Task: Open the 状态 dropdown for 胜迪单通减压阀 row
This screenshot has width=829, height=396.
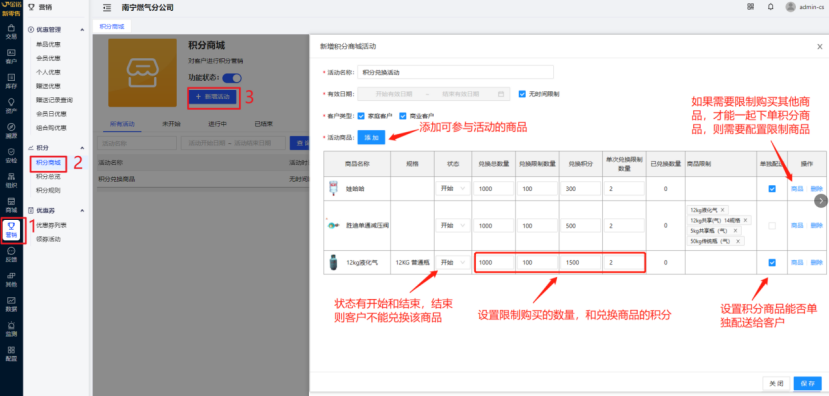Action: 453,225
